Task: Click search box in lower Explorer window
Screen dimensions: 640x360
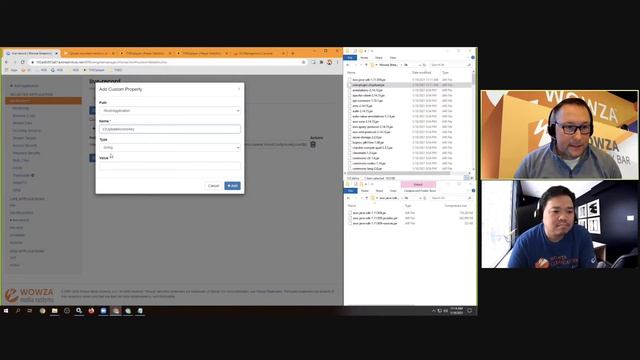Action: point(451,198)
